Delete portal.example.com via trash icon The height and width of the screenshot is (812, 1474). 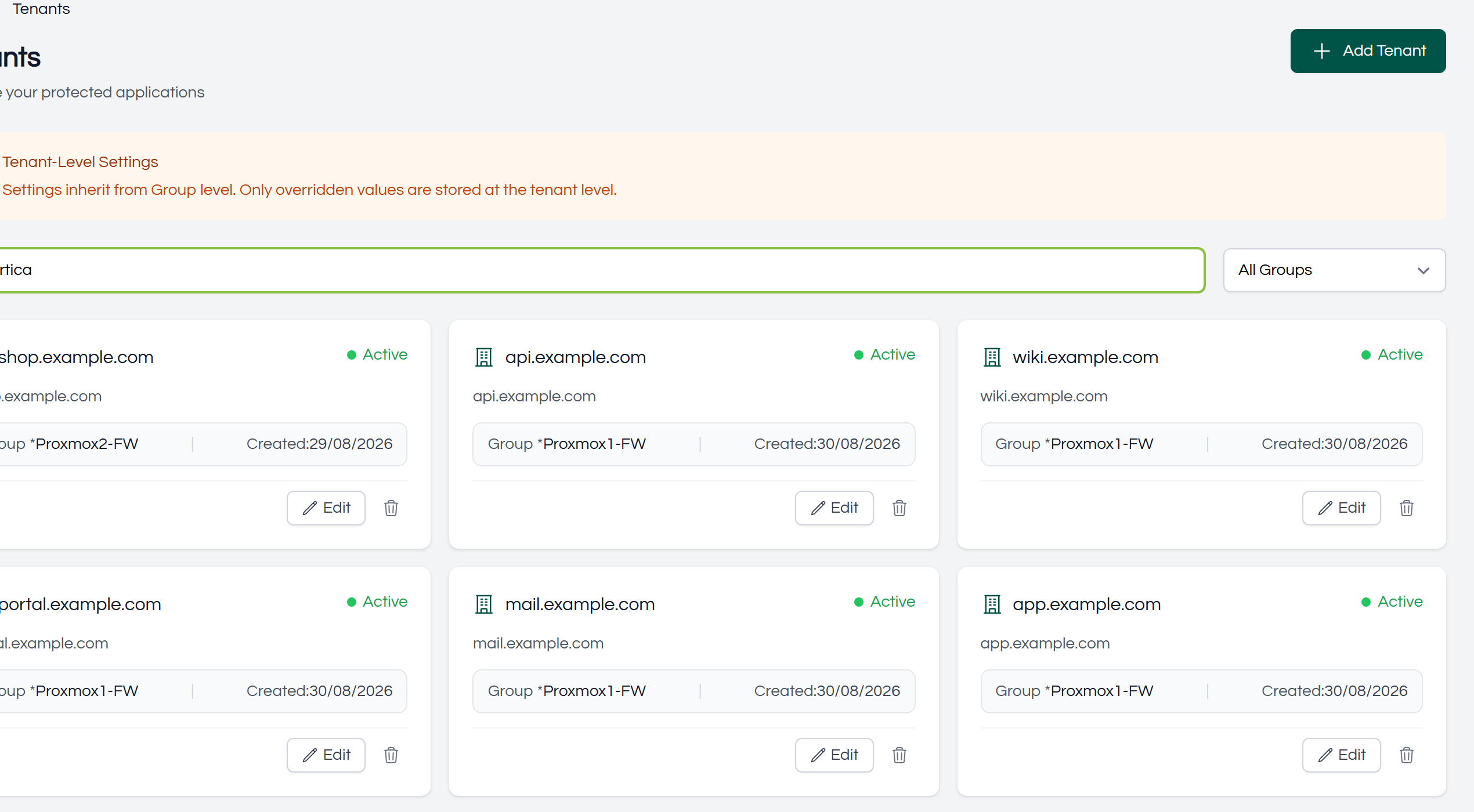(391, 755)
